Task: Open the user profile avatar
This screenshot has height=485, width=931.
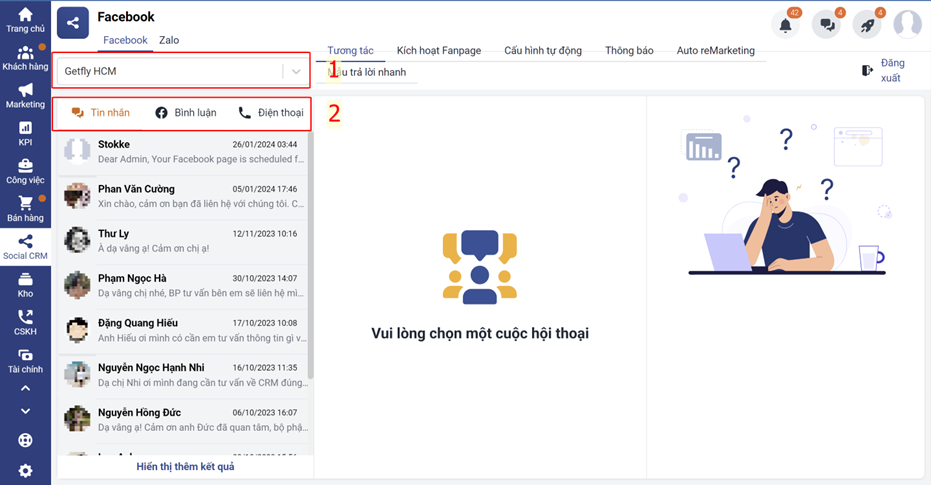Action: [x=907, y=24]
